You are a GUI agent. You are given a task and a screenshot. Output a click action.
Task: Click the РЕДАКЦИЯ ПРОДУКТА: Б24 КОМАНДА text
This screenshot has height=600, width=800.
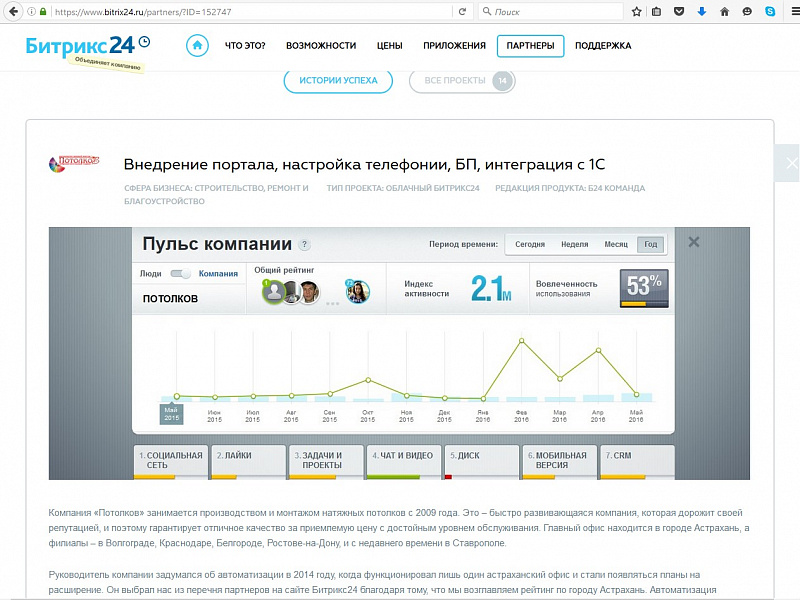coord(570,188)
